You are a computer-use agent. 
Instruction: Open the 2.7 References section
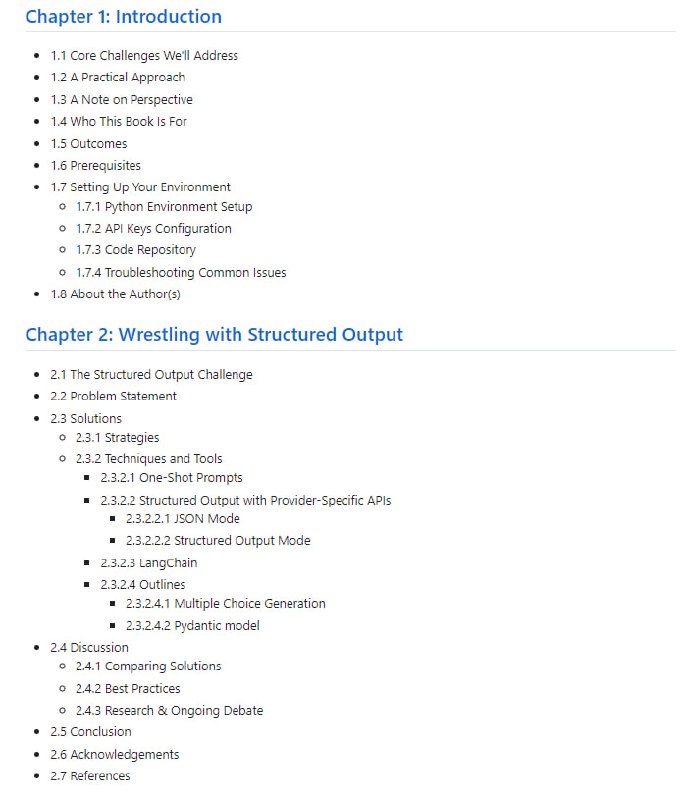coord(90,776)
